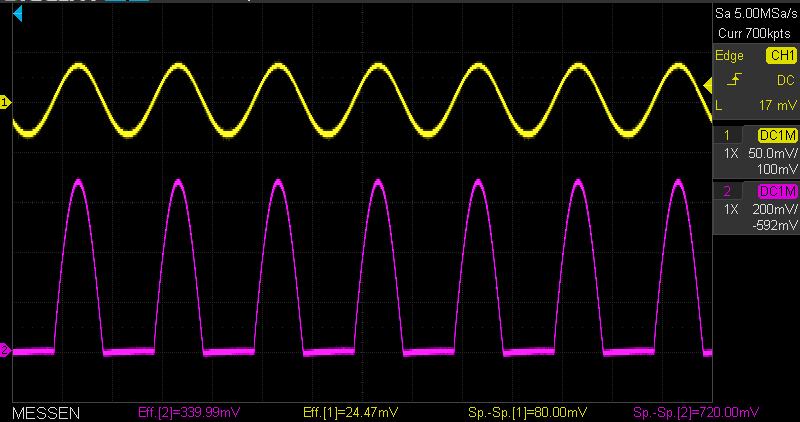Click the 50.0mV/ vertical scale value
This screenshot has height=422, width=800.
click(772, 153)
